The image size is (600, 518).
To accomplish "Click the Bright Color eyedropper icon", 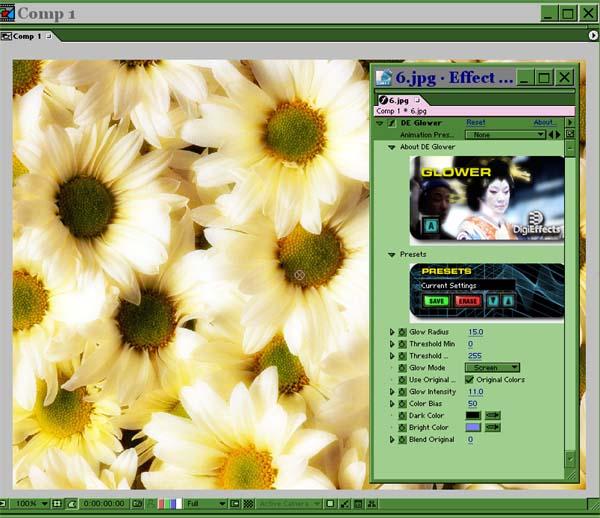I will (x=493, y=427).
